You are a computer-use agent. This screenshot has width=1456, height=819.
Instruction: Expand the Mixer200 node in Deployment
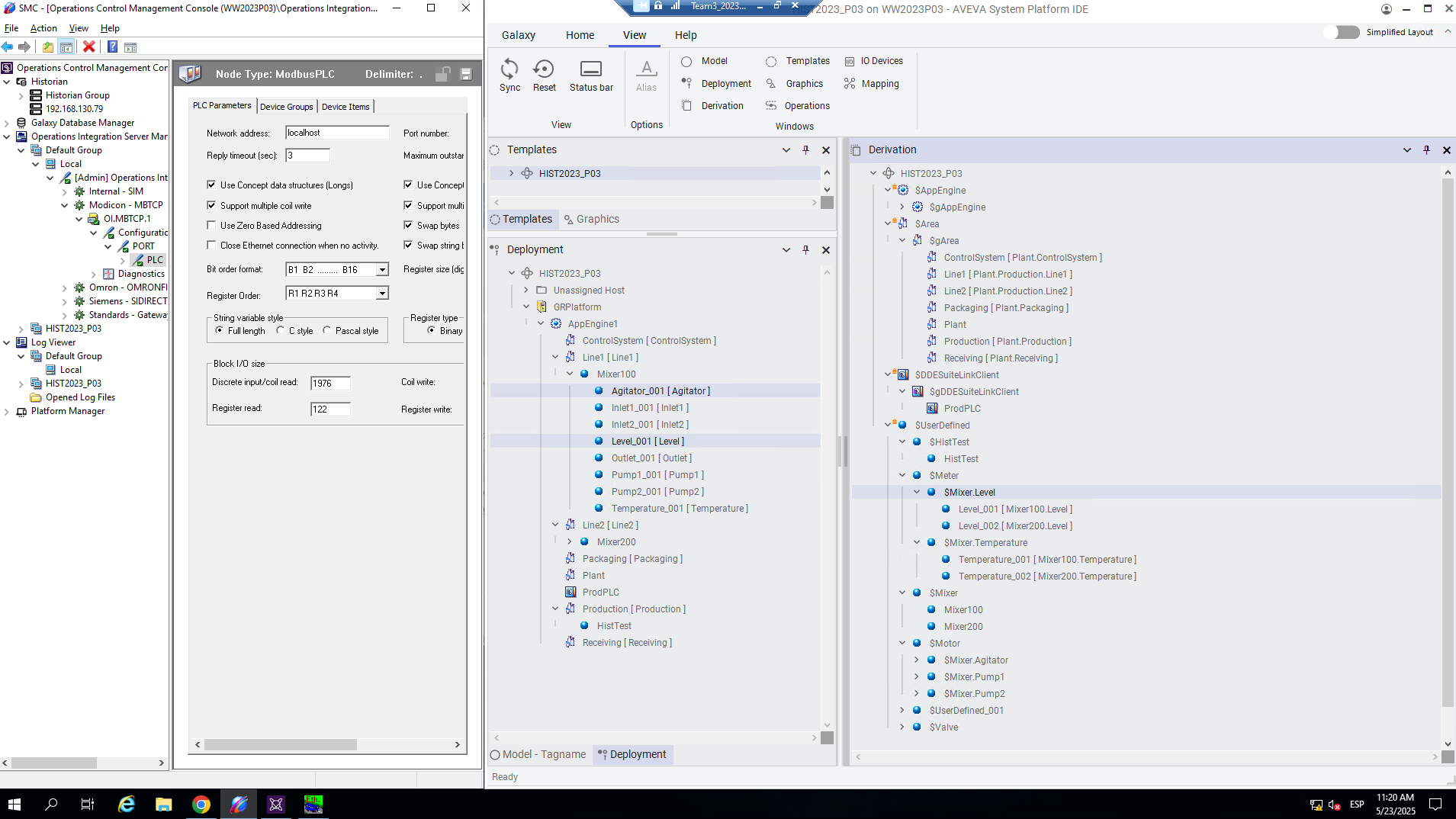[569, 542]
